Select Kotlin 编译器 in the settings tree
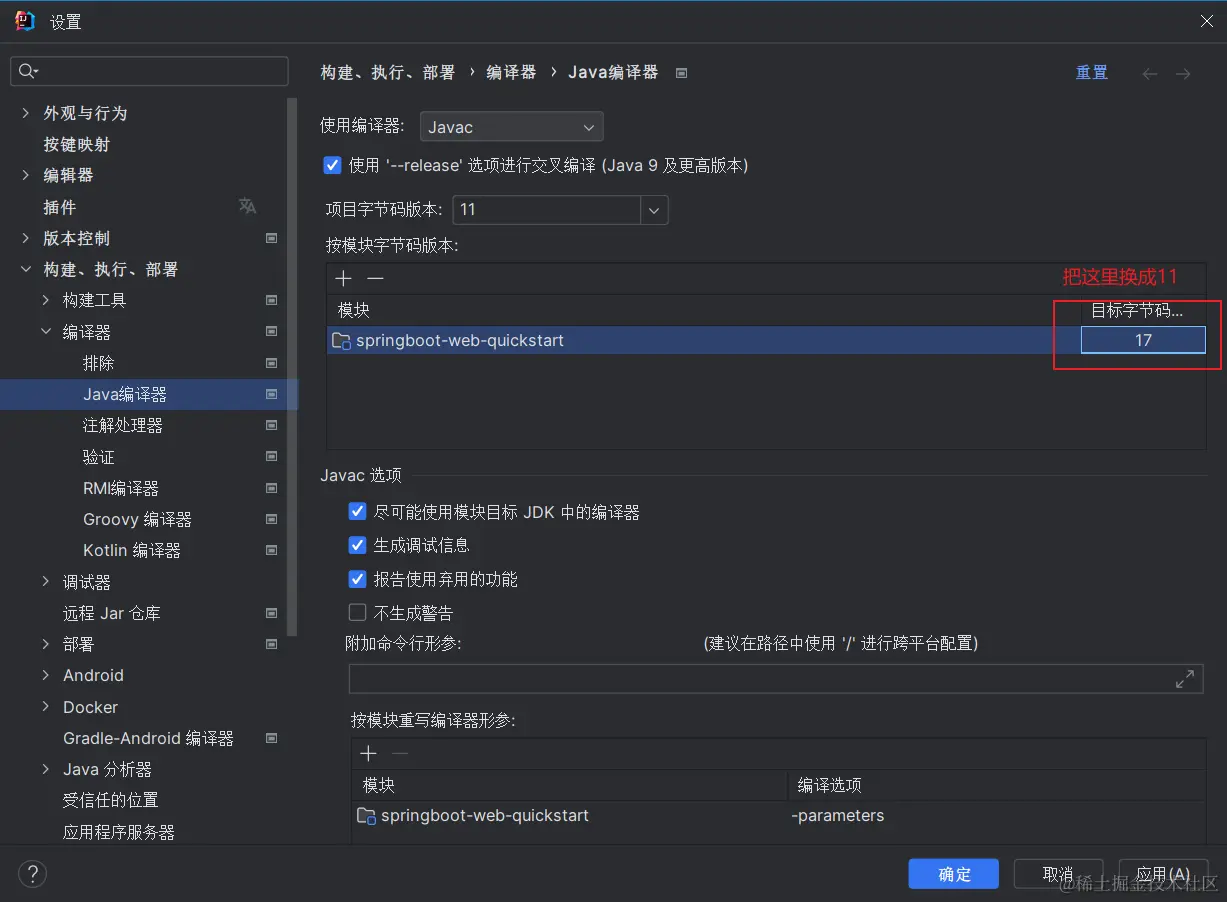The image size is (1227, 902). (x=132, y=550)
